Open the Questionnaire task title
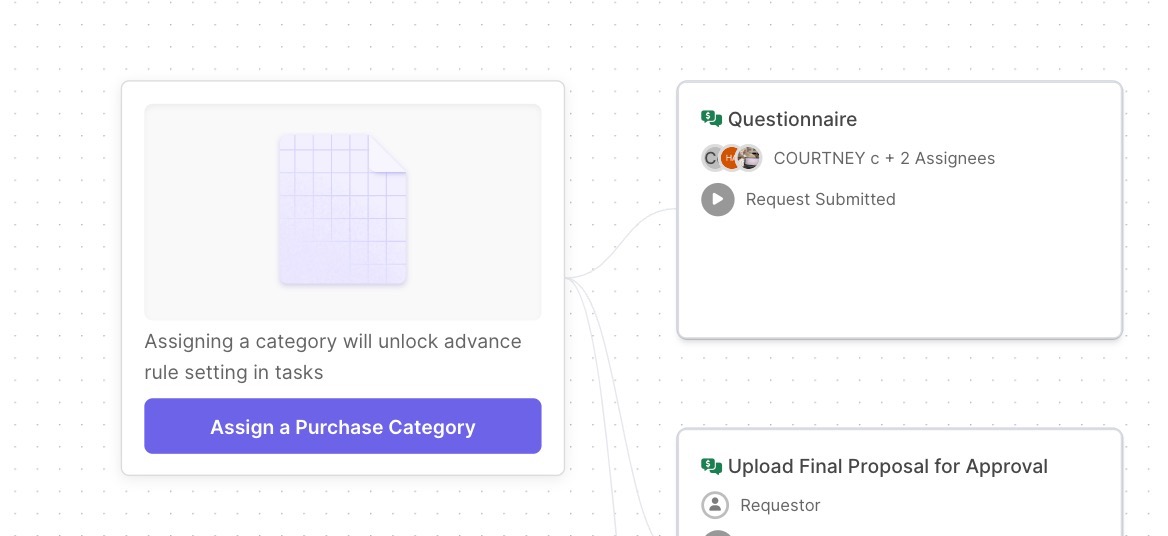The height and width of the screenshot is (536, 1168). tap(792, 119)
